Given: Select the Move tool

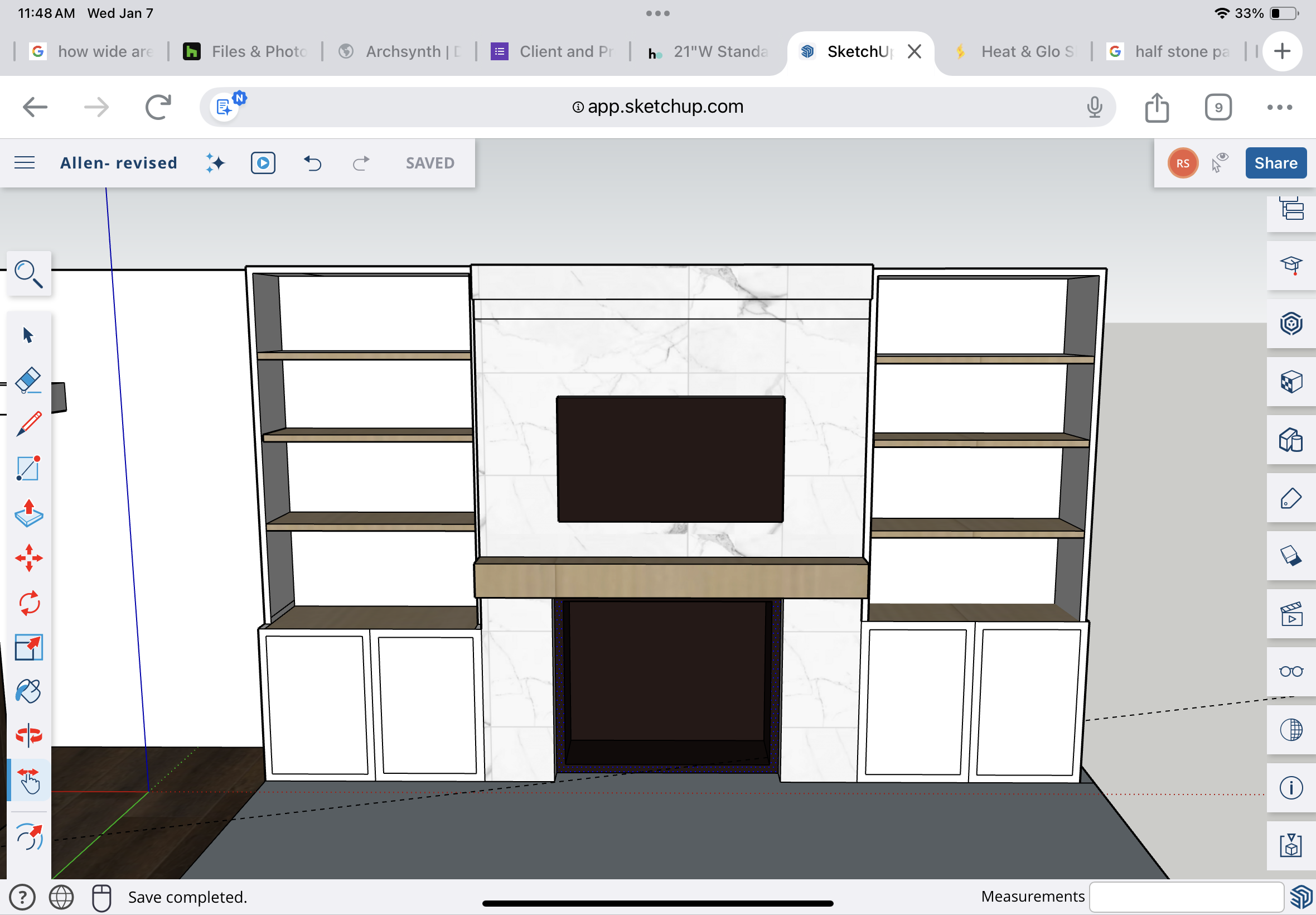Looking at the screenshot, I should [28, 558].
